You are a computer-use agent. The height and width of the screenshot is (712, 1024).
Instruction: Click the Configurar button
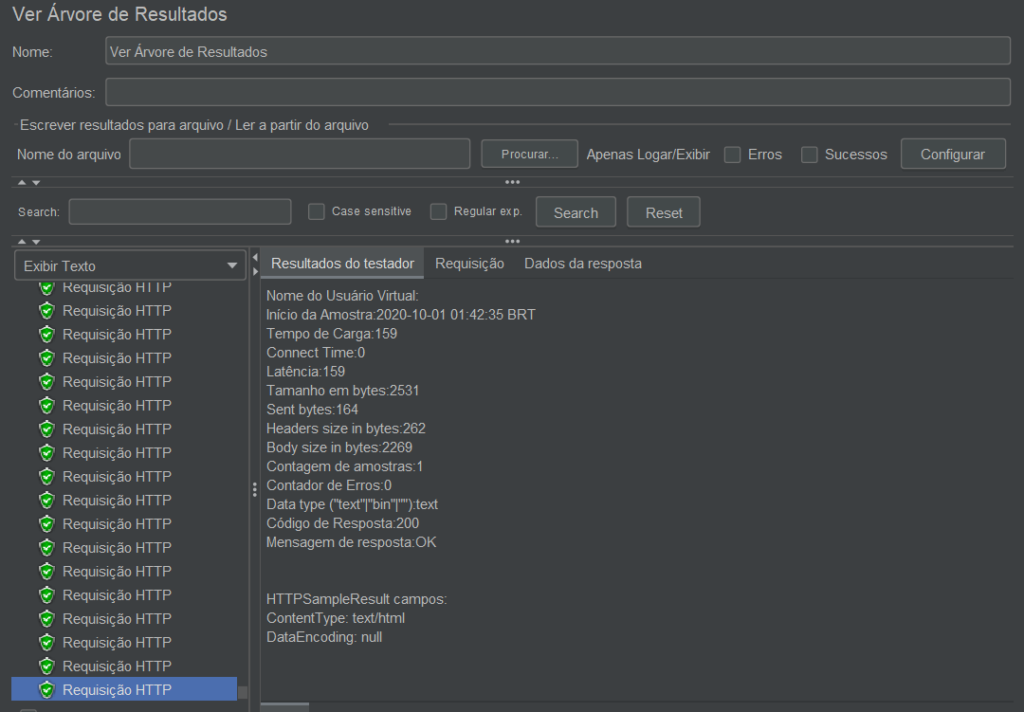point(953,154)
